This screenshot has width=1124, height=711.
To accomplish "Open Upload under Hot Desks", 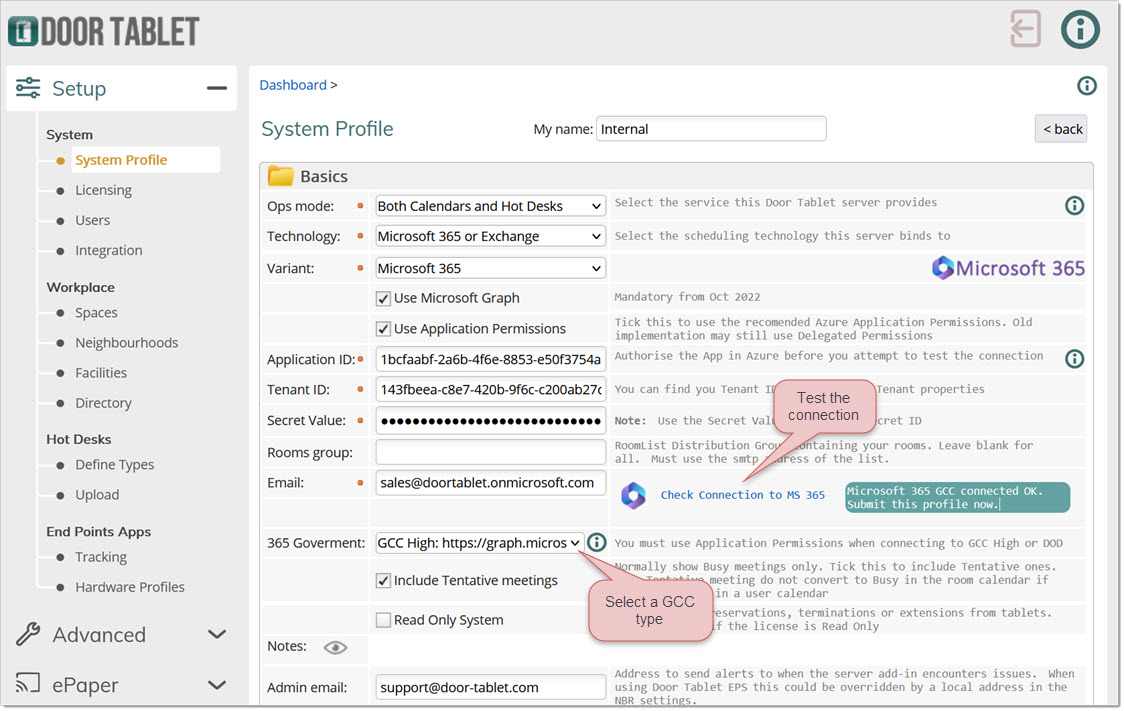I will click(x=97, y=495).
